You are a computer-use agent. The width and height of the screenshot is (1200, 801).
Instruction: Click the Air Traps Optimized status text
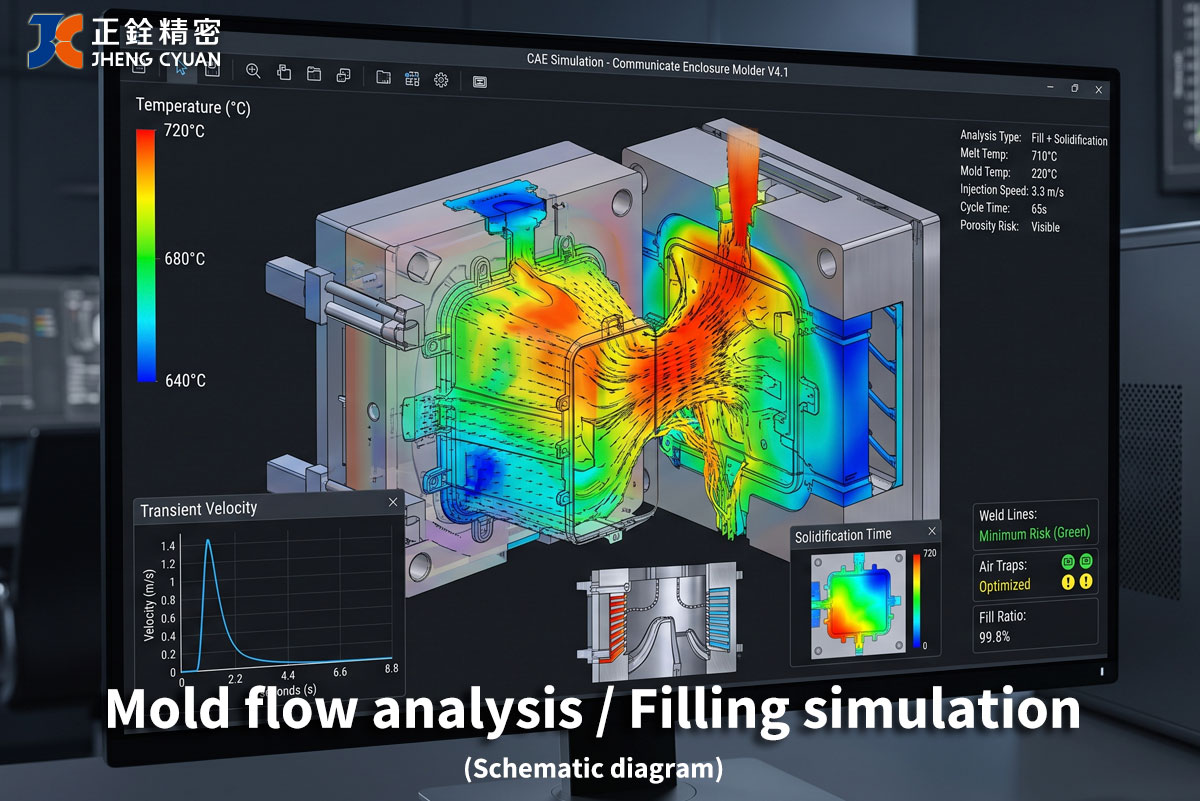[1005, 585]
